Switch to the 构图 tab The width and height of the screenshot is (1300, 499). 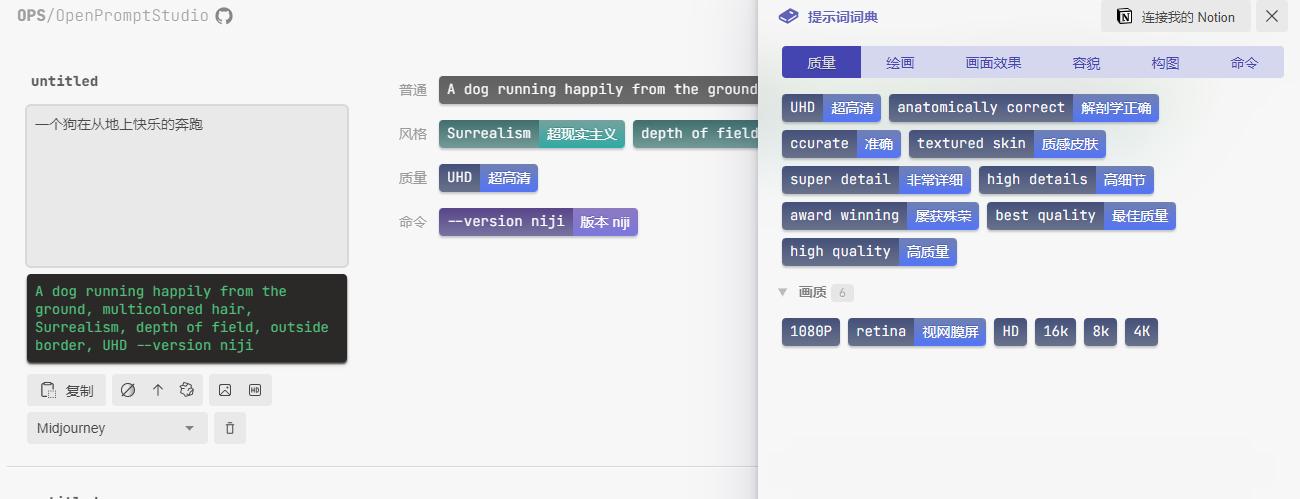1165,62
